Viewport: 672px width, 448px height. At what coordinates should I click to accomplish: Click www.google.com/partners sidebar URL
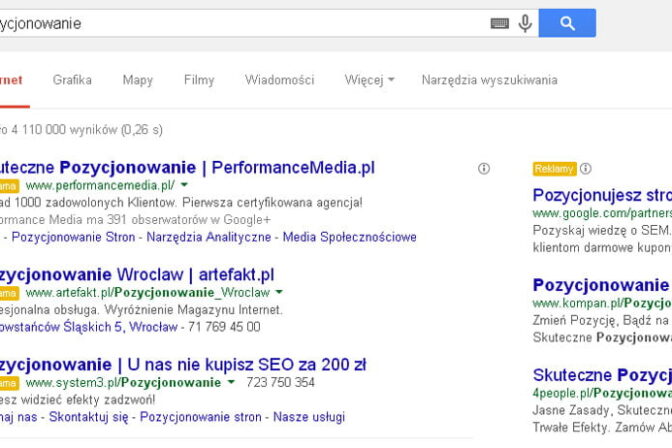602,213
